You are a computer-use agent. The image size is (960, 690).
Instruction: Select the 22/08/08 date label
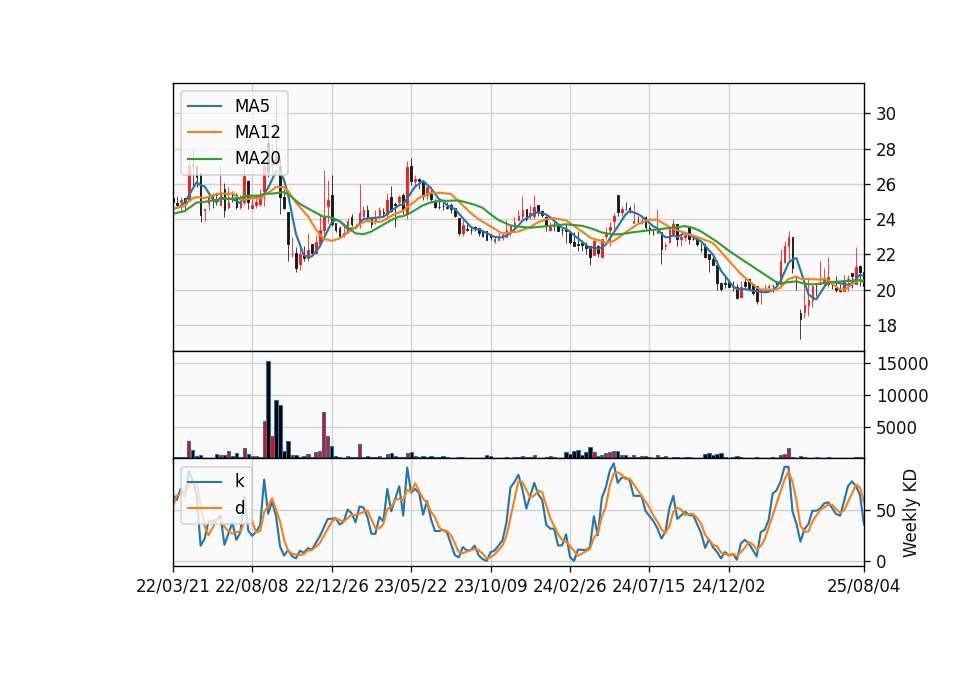pos(252,586)
